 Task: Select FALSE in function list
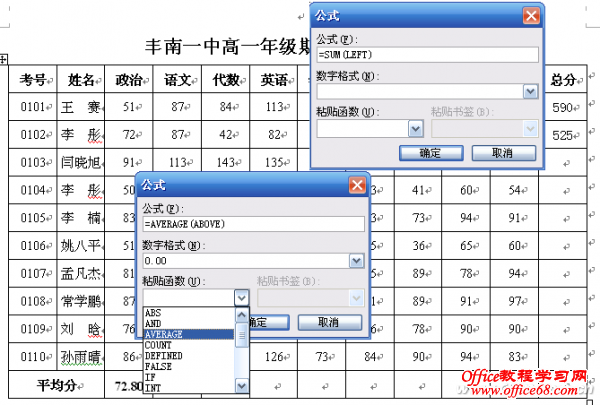point(189,366)
